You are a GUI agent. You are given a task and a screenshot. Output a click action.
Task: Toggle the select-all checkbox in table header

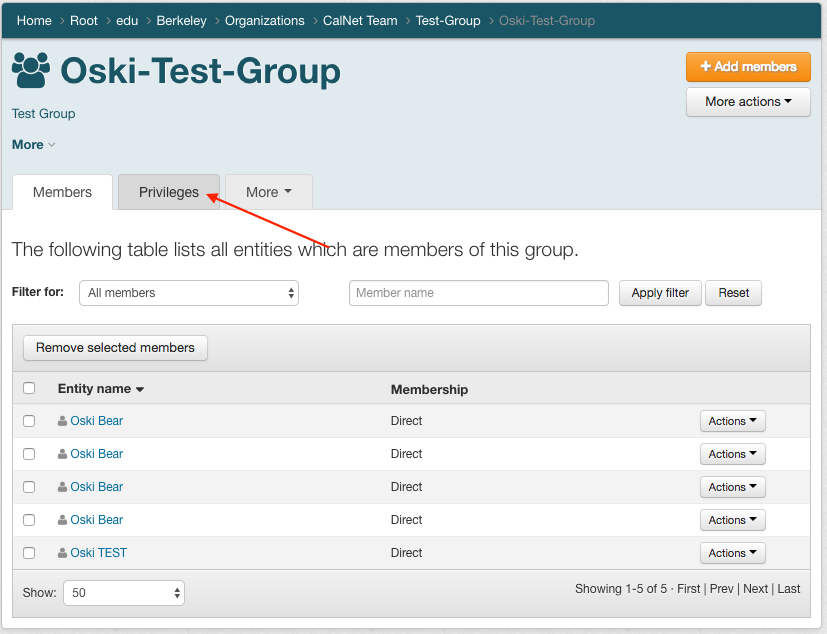pyautogui.click(x=29, y=388)
